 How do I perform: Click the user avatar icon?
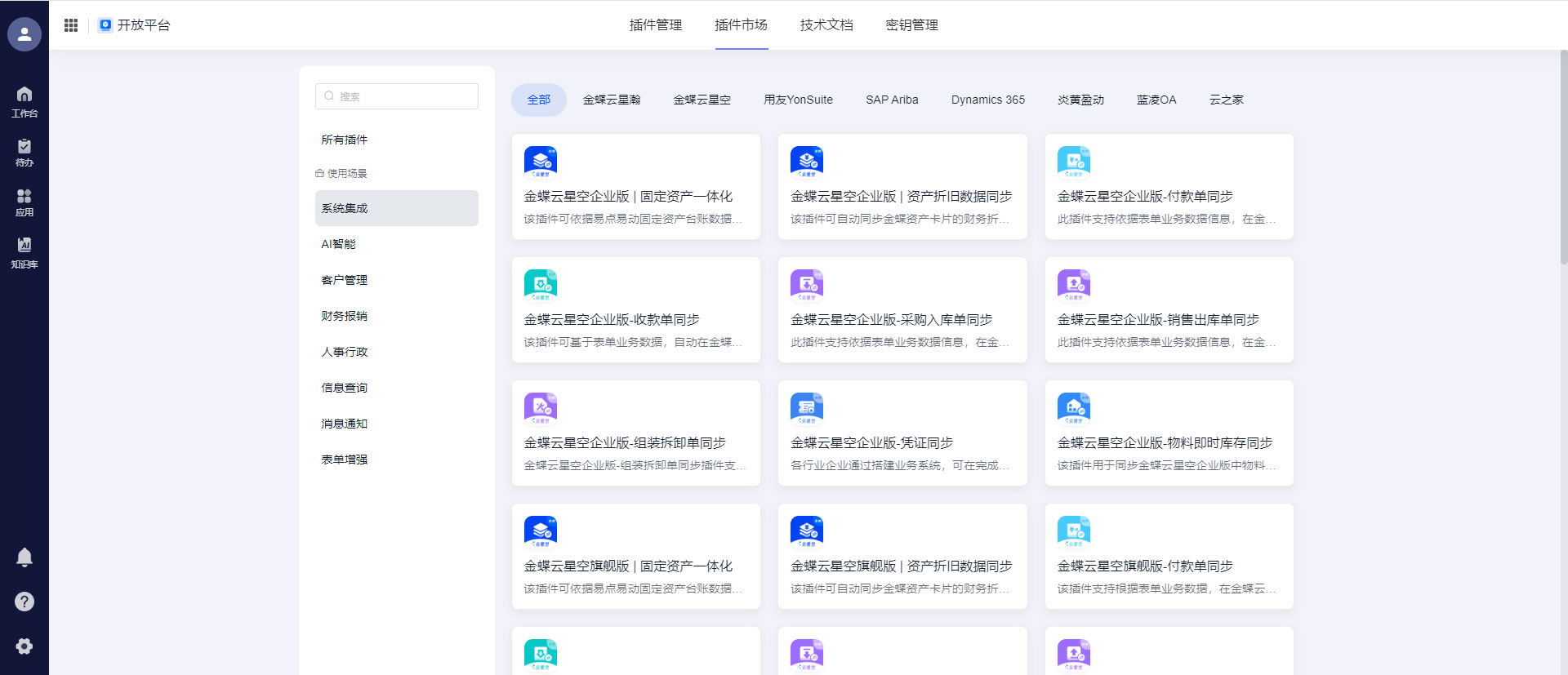(24, 34)
